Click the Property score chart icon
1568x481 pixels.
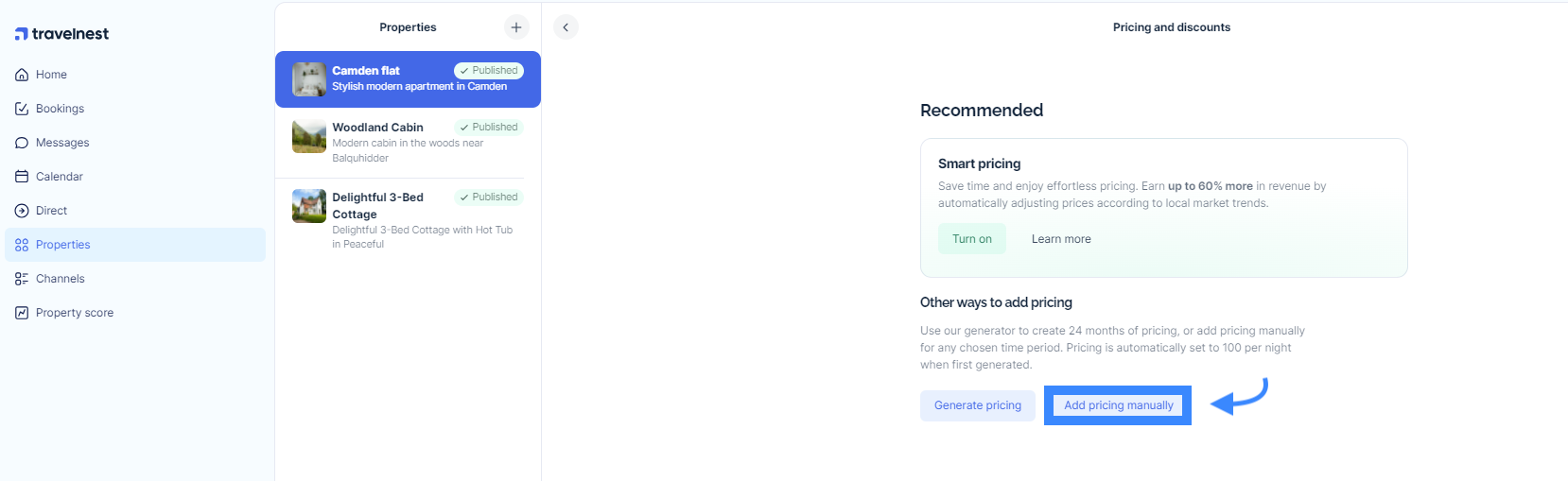coord(22,313)
